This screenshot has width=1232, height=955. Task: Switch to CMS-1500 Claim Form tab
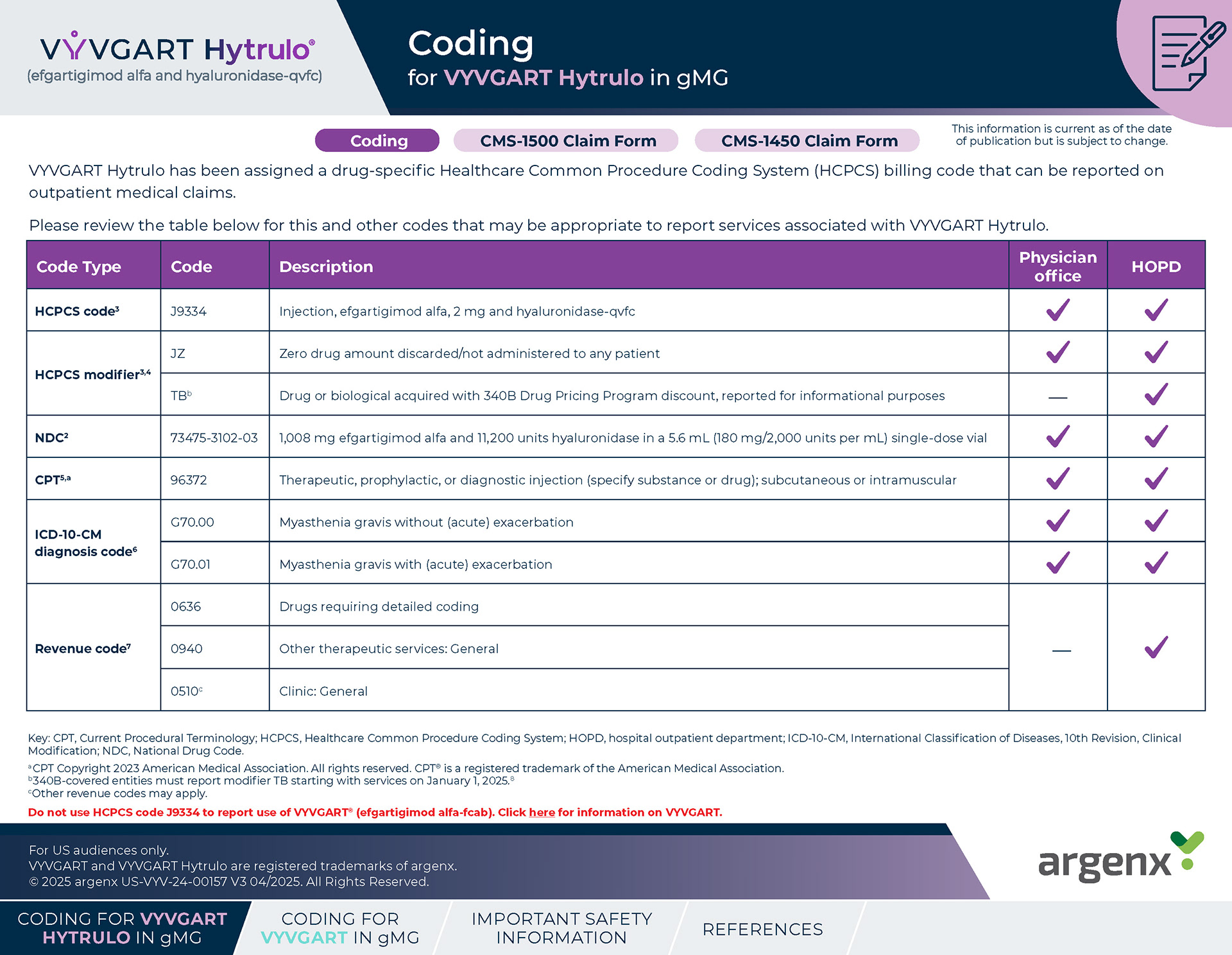pyautogui.click(x=567, y=140)
